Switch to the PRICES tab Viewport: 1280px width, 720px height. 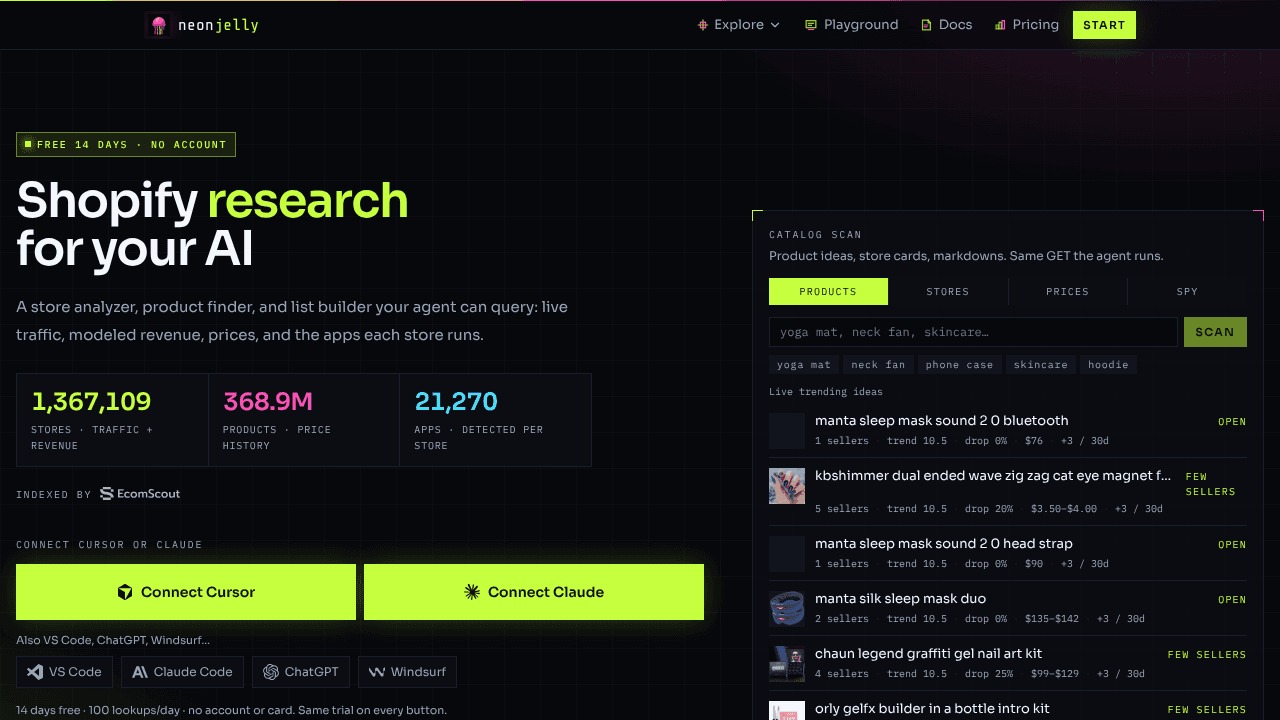click(x=1068, y=292)
